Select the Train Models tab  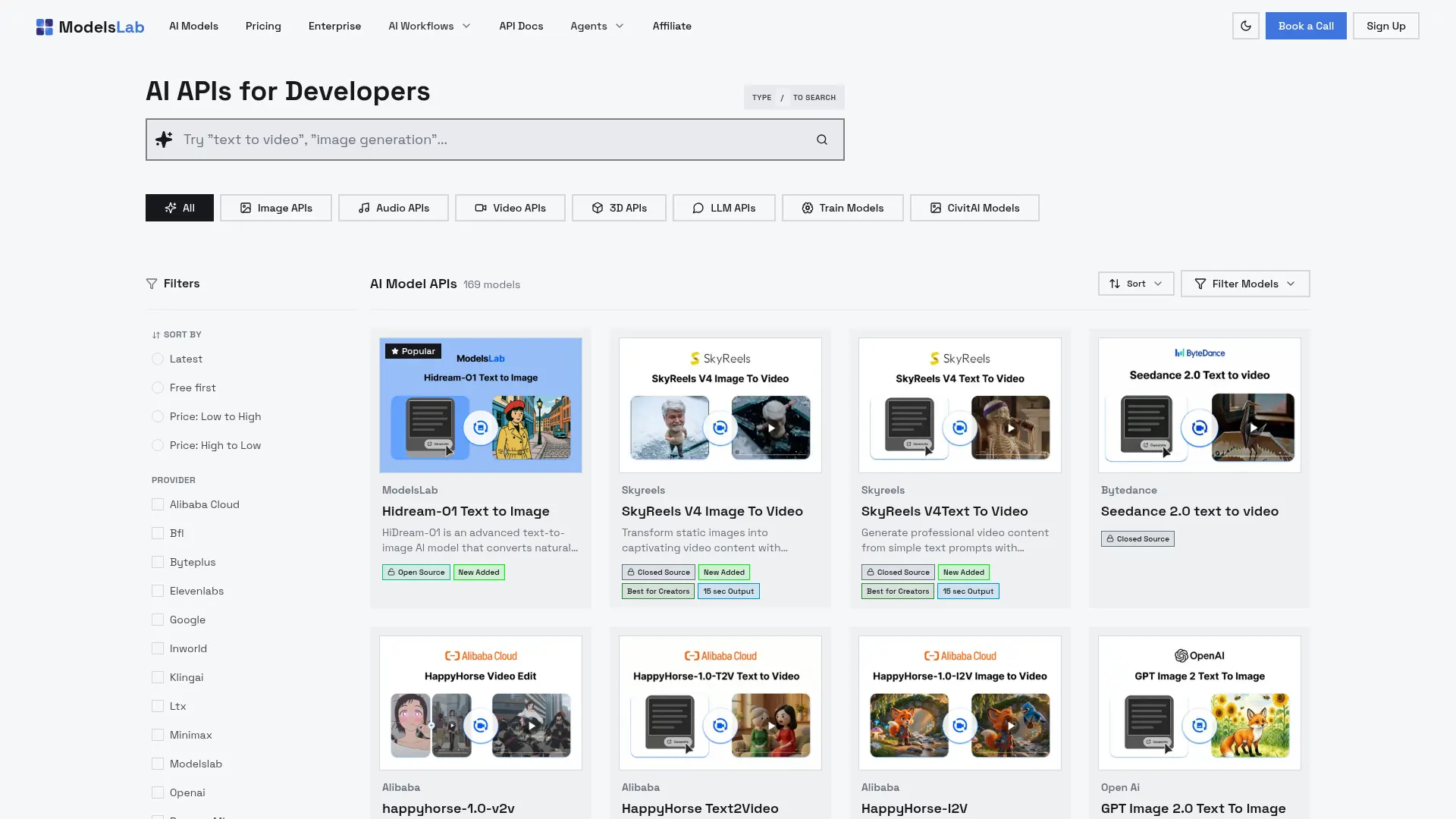click(x=843, y=208)
